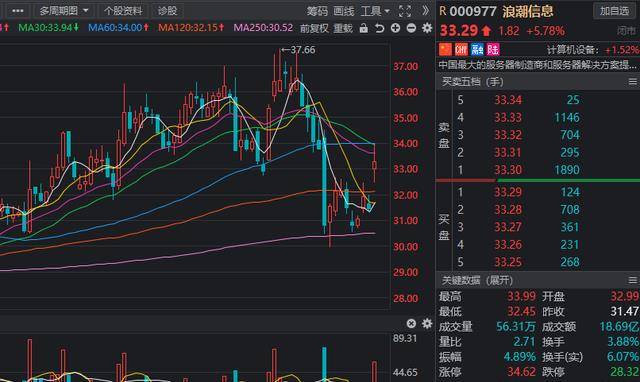
Task: Select sell level 5 price 33.34
Action: [x=508, y=100]
